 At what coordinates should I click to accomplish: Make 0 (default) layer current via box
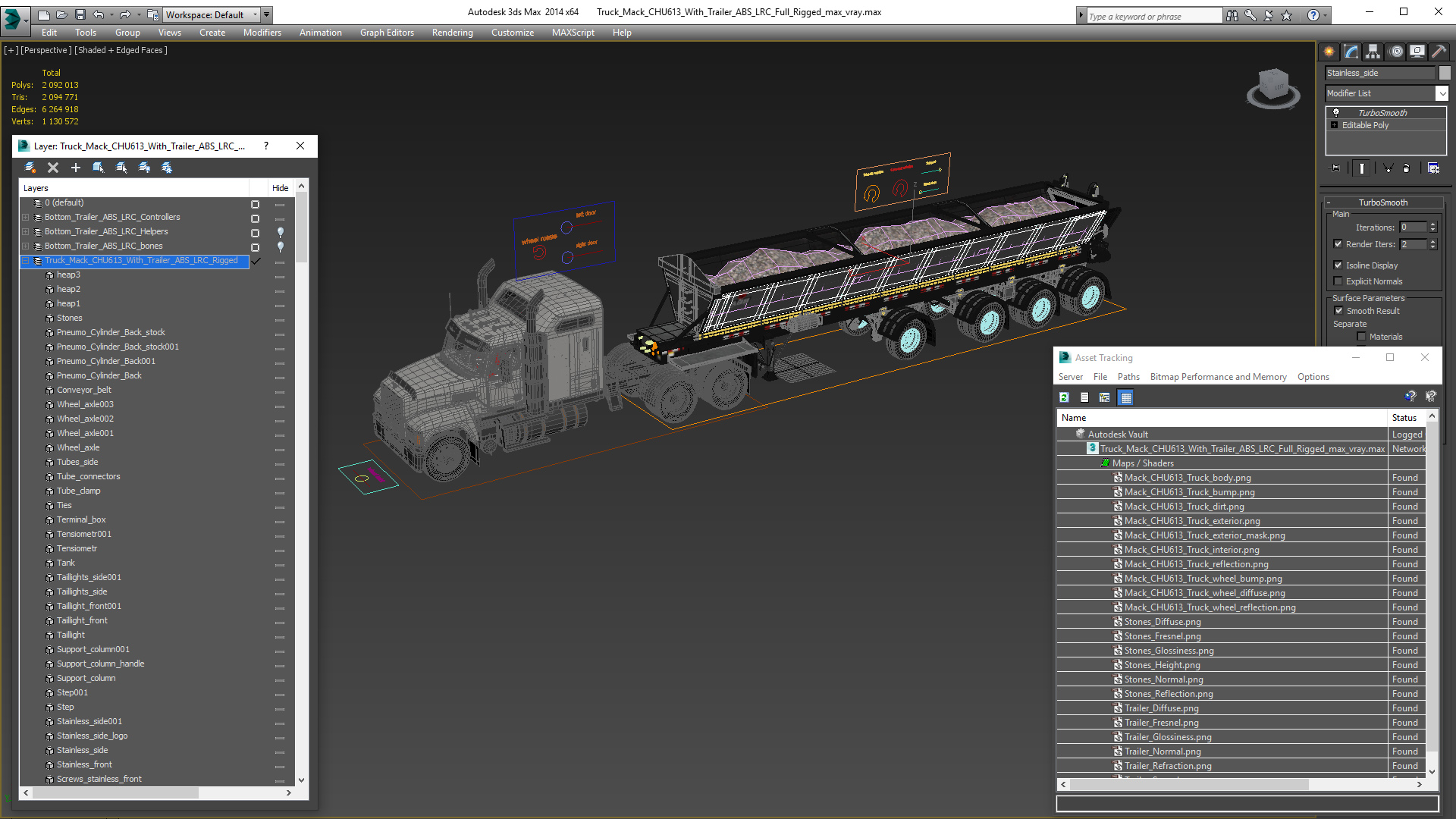click(255, 204)
